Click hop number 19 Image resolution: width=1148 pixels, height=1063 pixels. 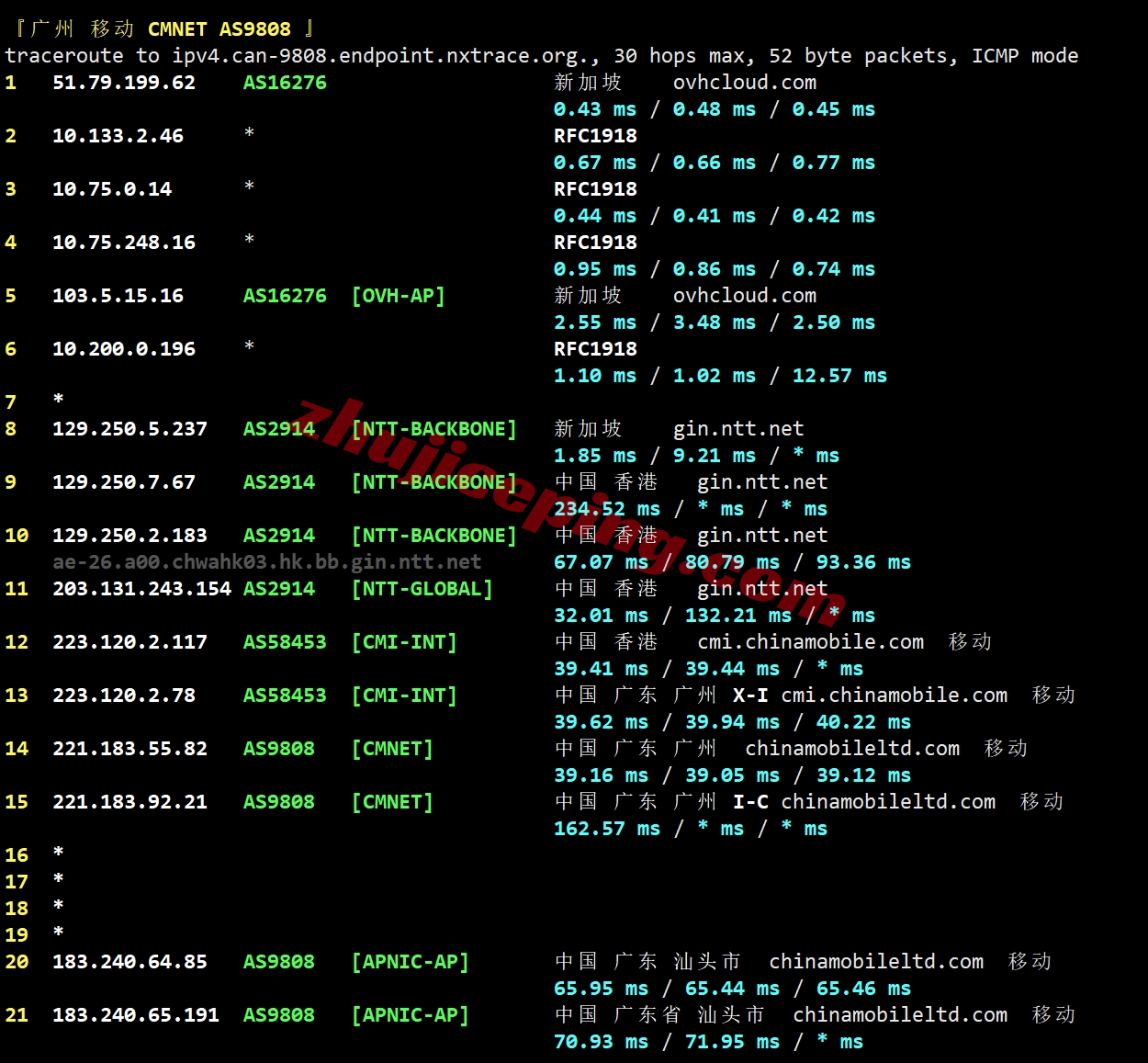pos(17,935)
